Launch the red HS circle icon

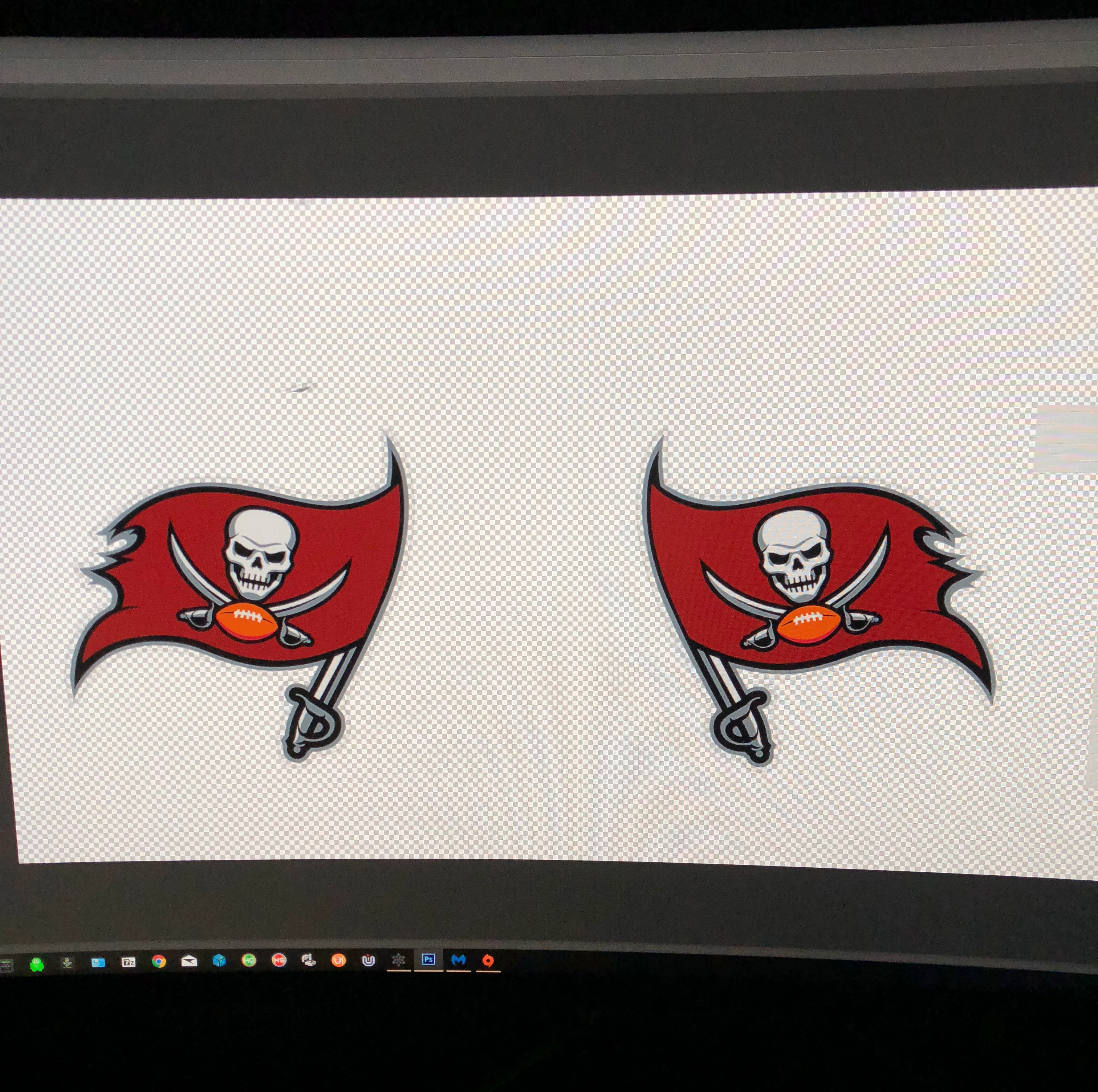[278, 959]
